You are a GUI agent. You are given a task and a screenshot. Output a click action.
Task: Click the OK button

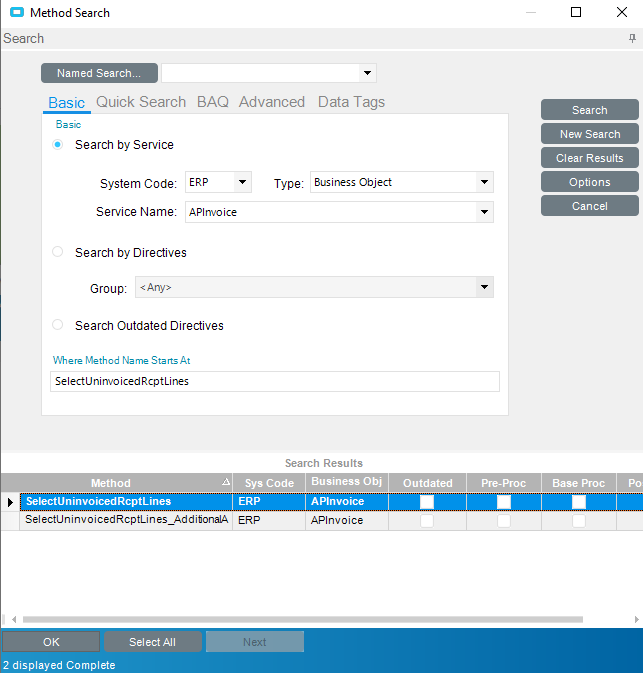tap(51, 642)
